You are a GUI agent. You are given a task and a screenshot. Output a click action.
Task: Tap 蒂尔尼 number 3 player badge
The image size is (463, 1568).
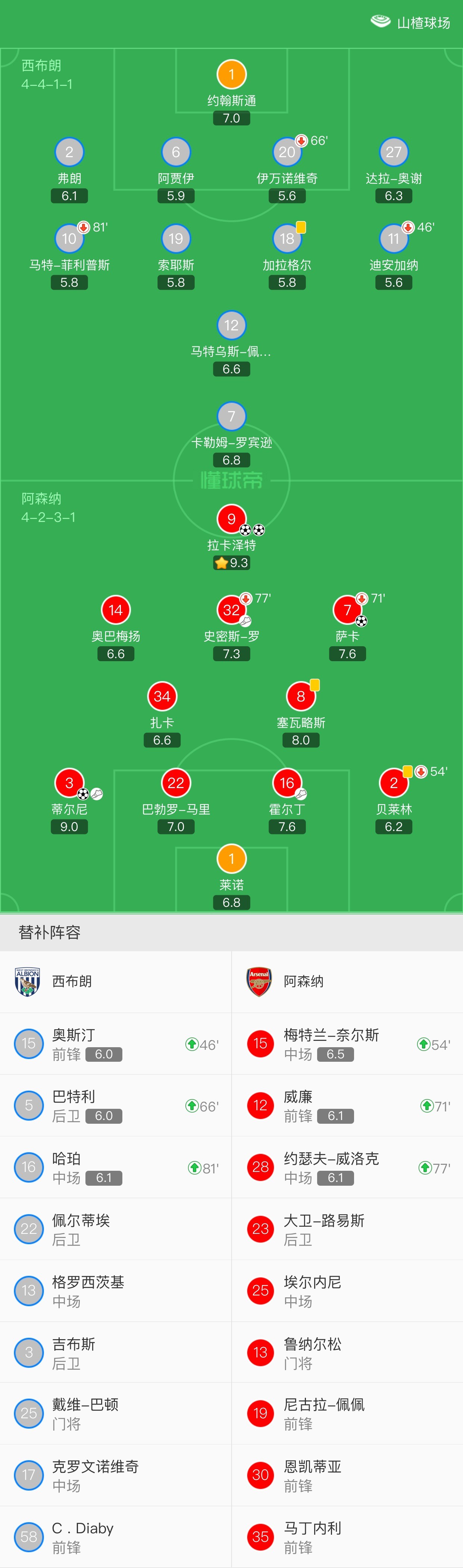click(69, 783)
